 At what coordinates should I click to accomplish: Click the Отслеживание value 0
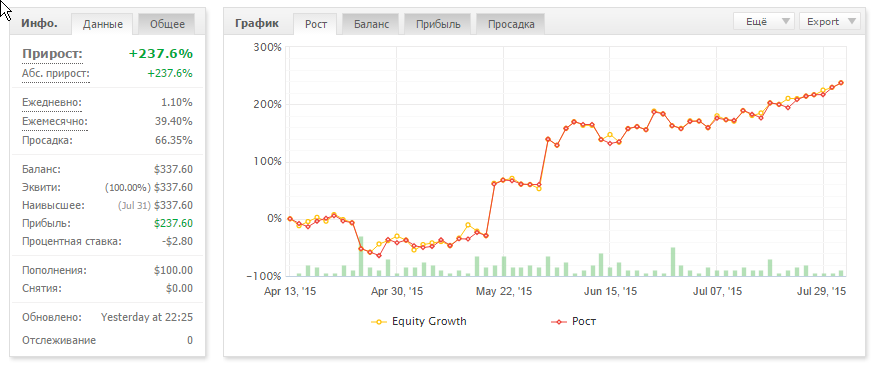[x=190, y=340]
